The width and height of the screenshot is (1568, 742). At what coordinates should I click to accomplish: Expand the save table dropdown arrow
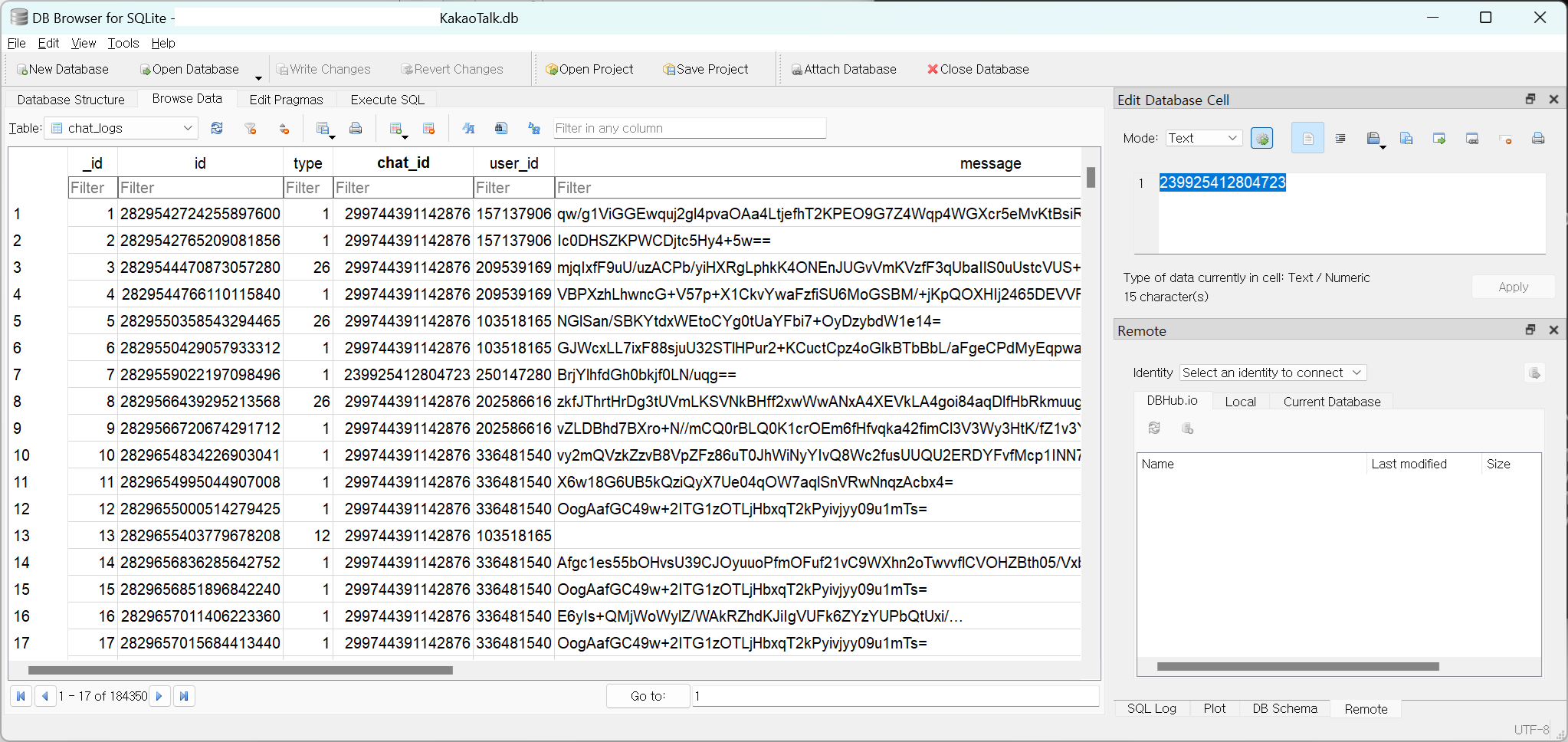coord(332,136)
